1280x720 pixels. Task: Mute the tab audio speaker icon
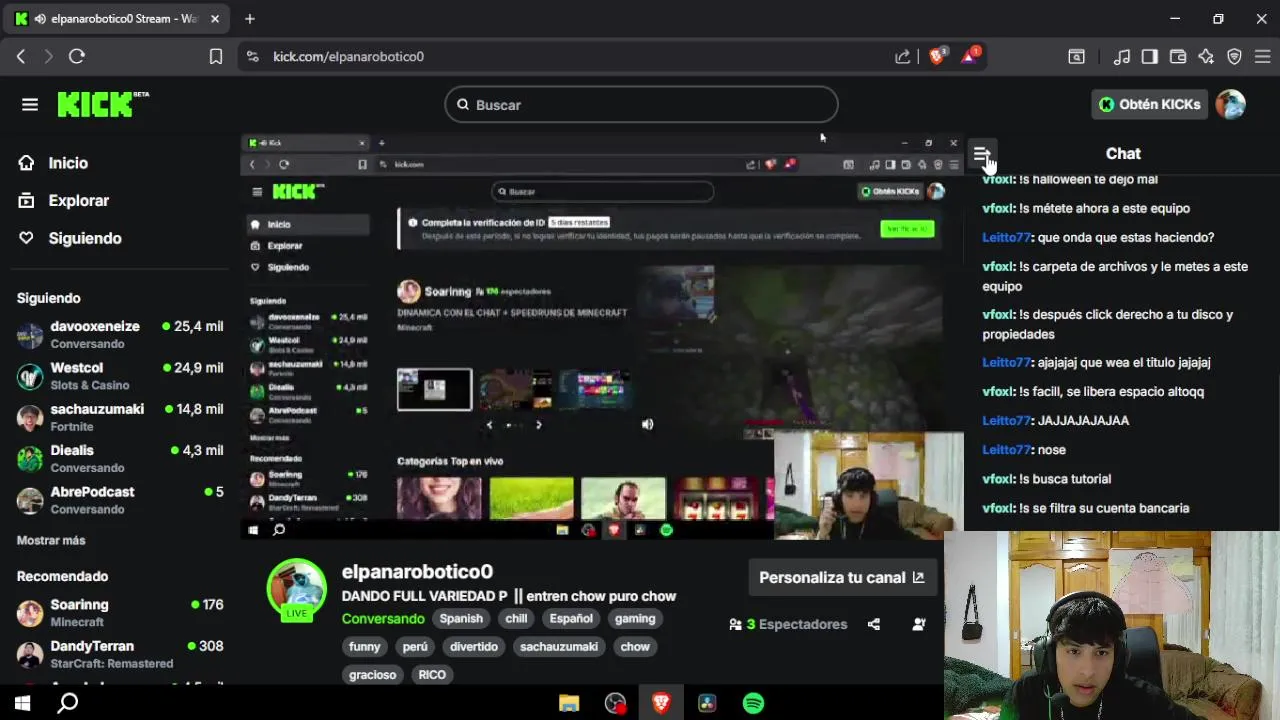pyautogui.click(x=39, y=19)
